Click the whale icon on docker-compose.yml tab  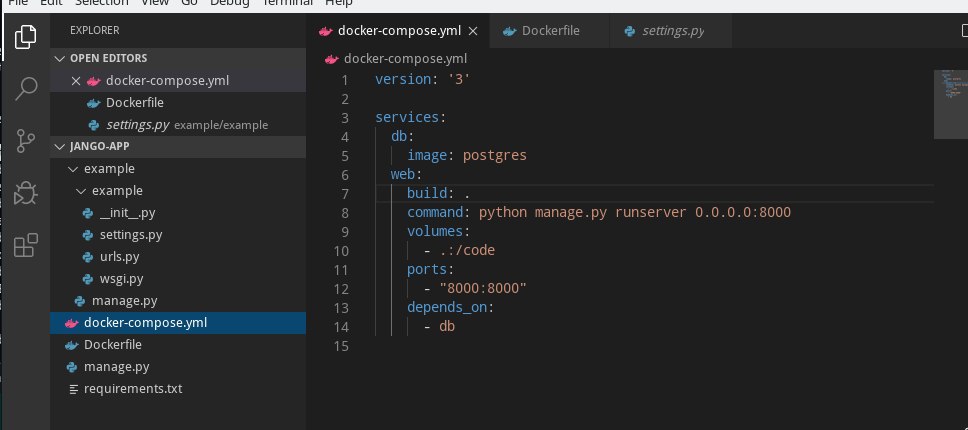point(326,31)
